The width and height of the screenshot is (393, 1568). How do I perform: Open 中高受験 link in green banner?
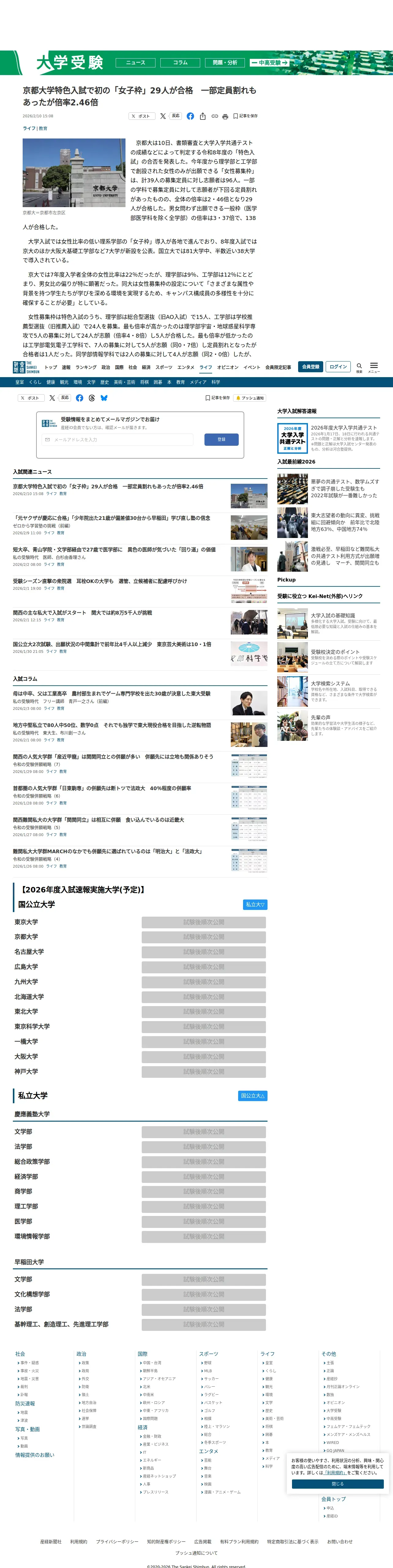click(x=270, y=63)
